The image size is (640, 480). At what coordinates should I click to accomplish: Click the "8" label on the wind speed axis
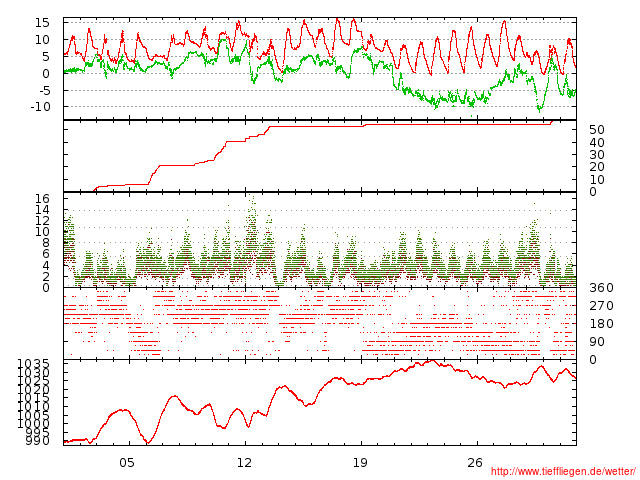[46, 243]
